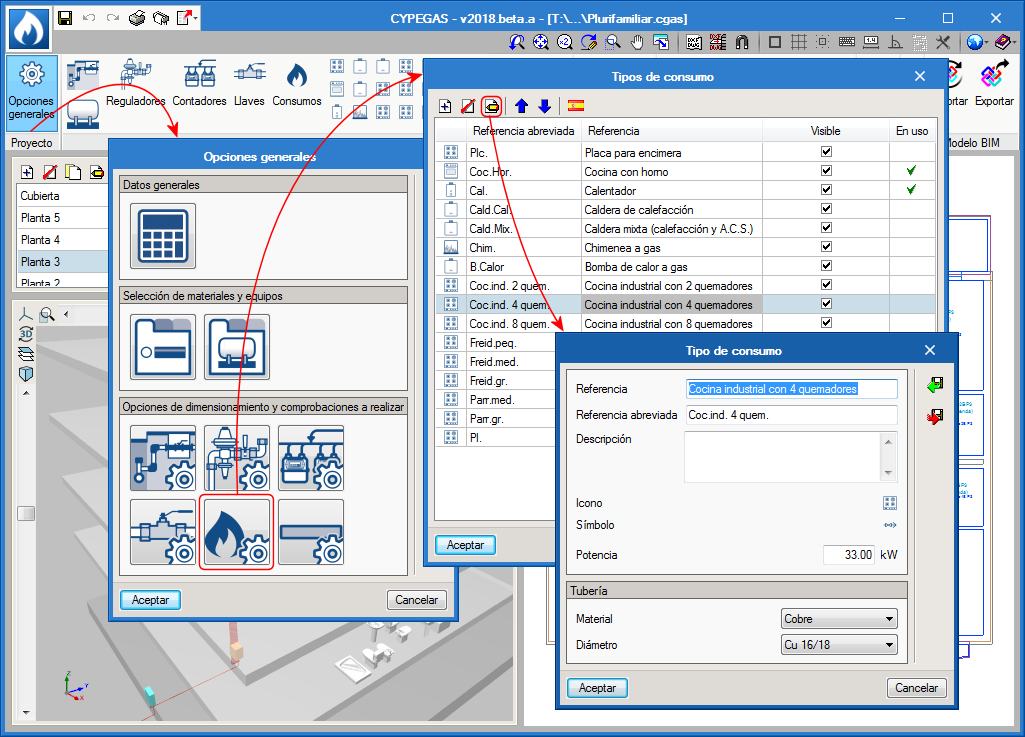Viewport: 1025px width, 737px height.
Task: Select the Freid.peq. consumption row
Action: [x=496, y=343]
